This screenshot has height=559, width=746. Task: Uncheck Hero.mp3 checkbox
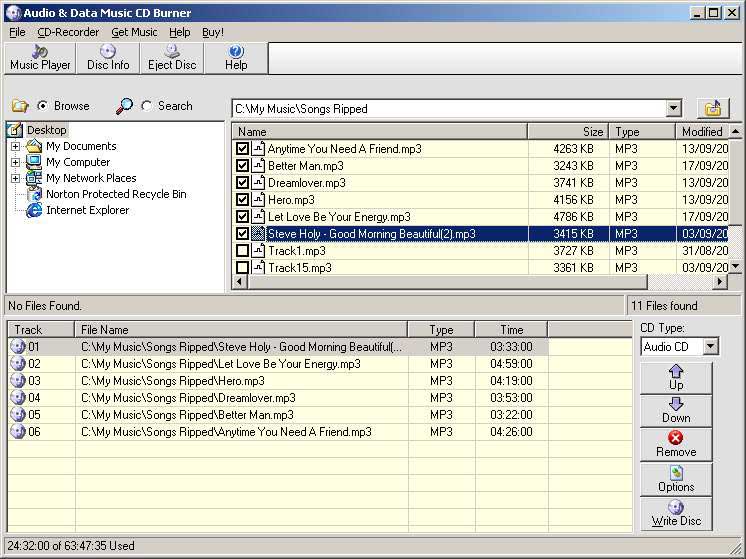click(242, 200)
